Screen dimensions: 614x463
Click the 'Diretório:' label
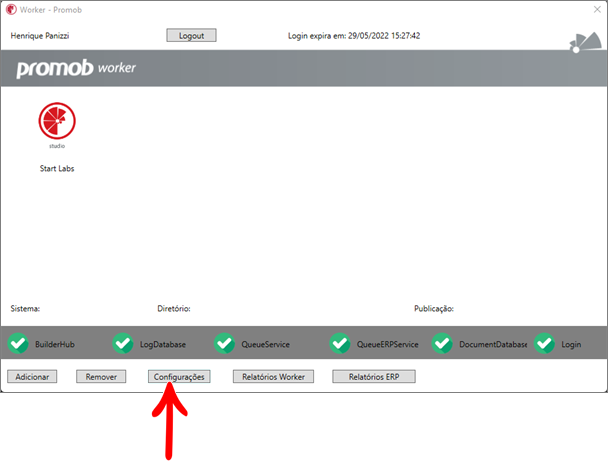coord(174,309)
